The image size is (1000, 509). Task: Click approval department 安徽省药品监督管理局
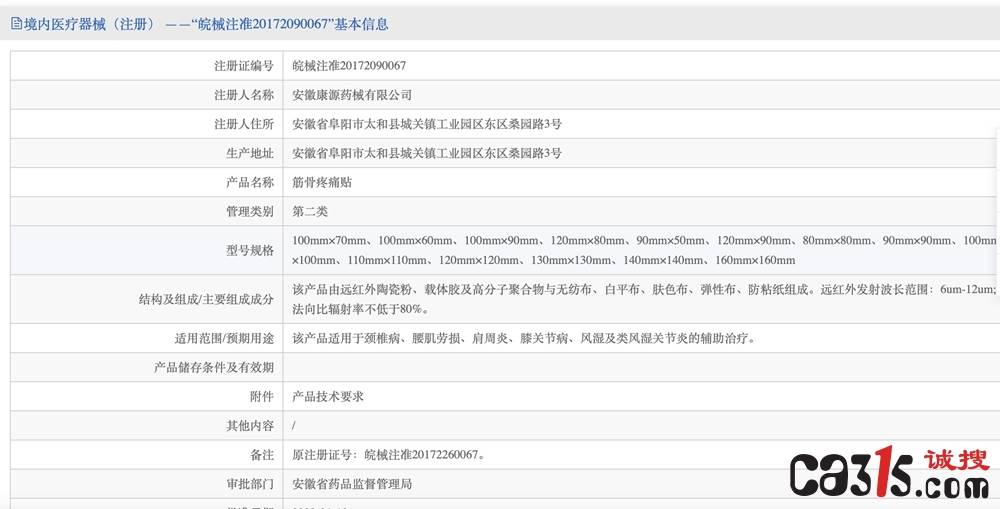[351, 484]
